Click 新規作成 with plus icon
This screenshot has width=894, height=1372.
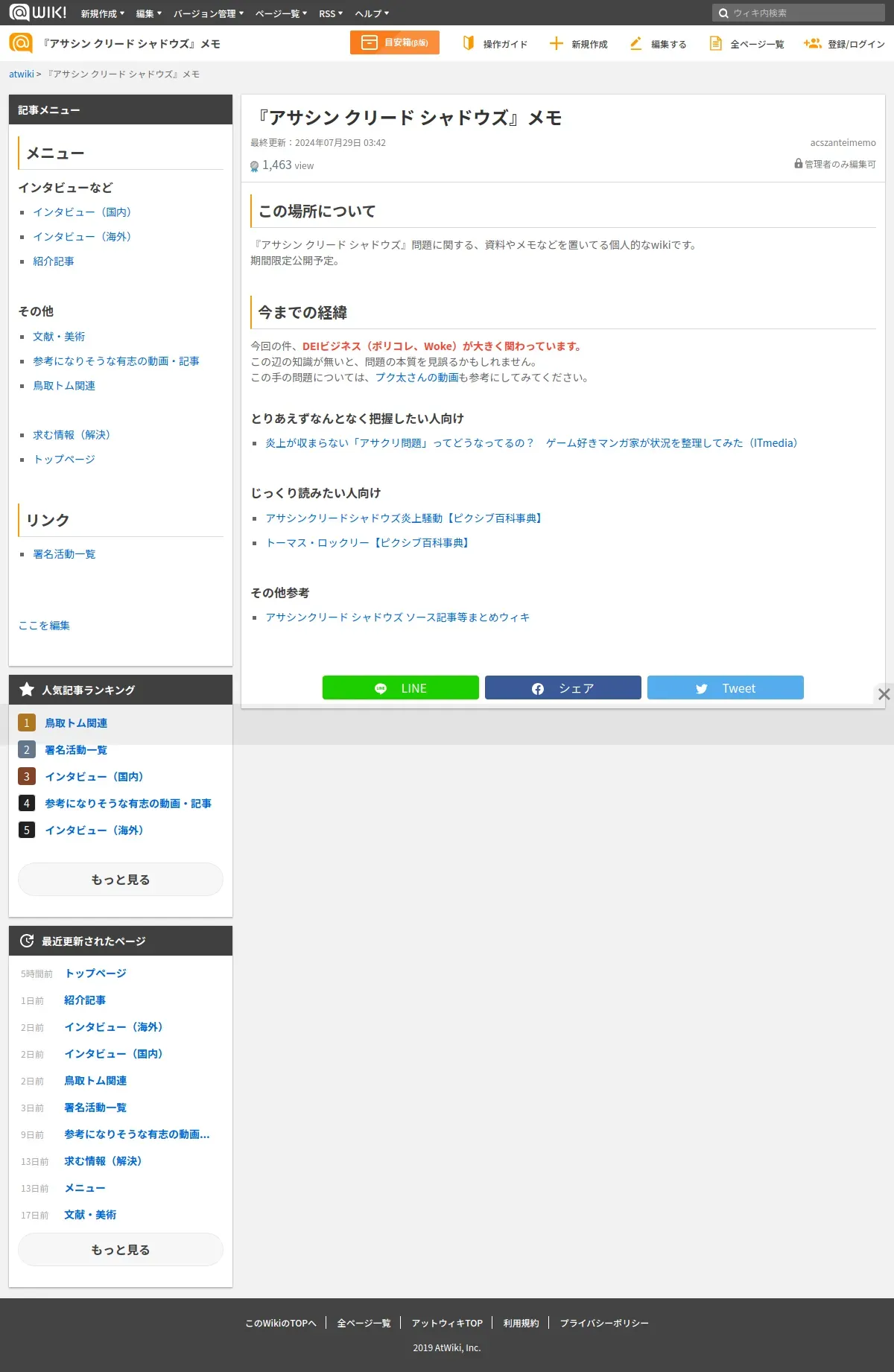[x=578, y=44]
